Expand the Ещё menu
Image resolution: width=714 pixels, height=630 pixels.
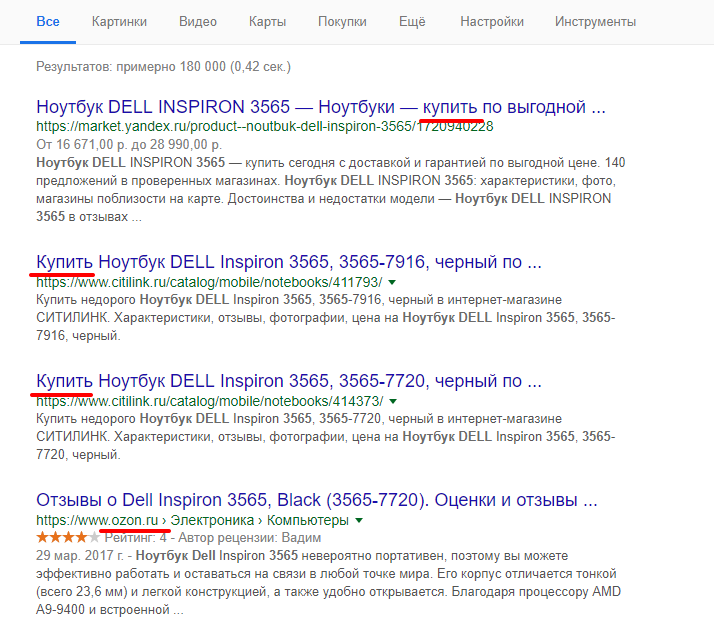pos(413,21)
